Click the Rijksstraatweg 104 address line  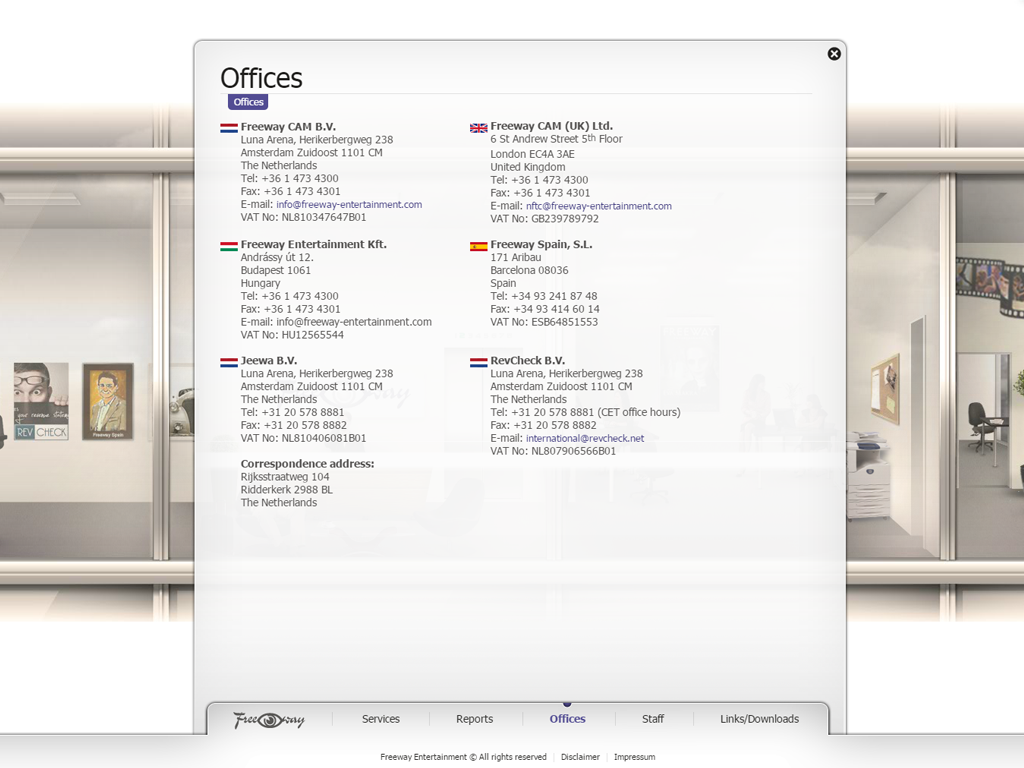tap(285, 477)
